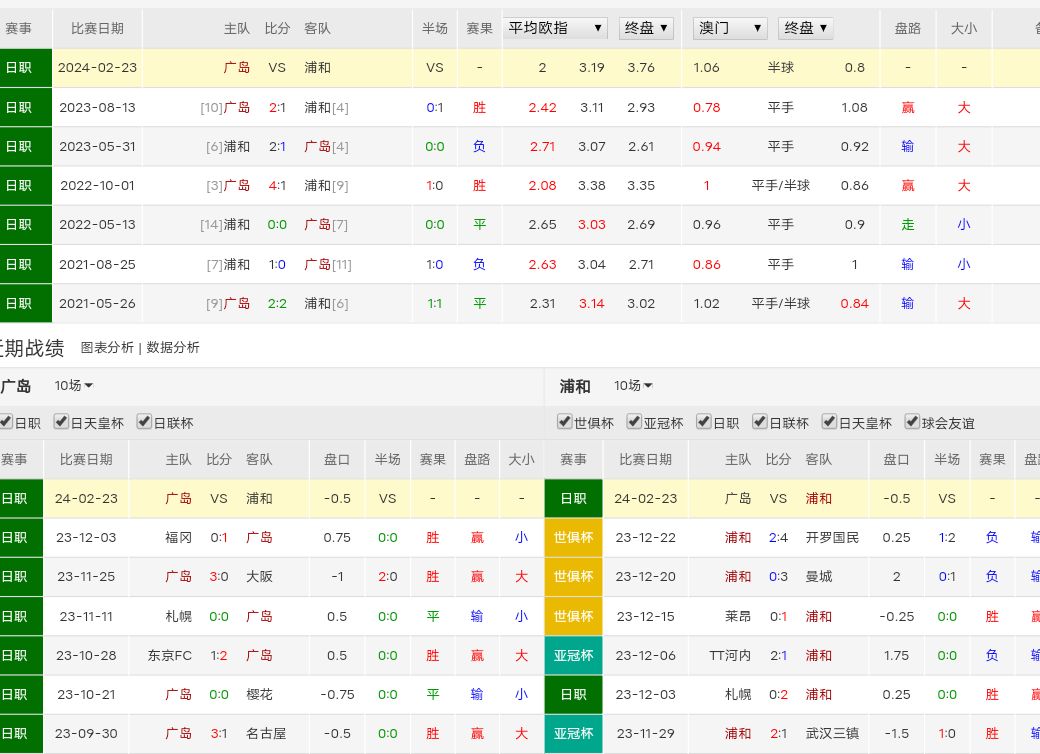Toggle 日天皇杯 checkbox in 广岛 filters
Viewport: 1040px width, 754px height.
[62, 422]
